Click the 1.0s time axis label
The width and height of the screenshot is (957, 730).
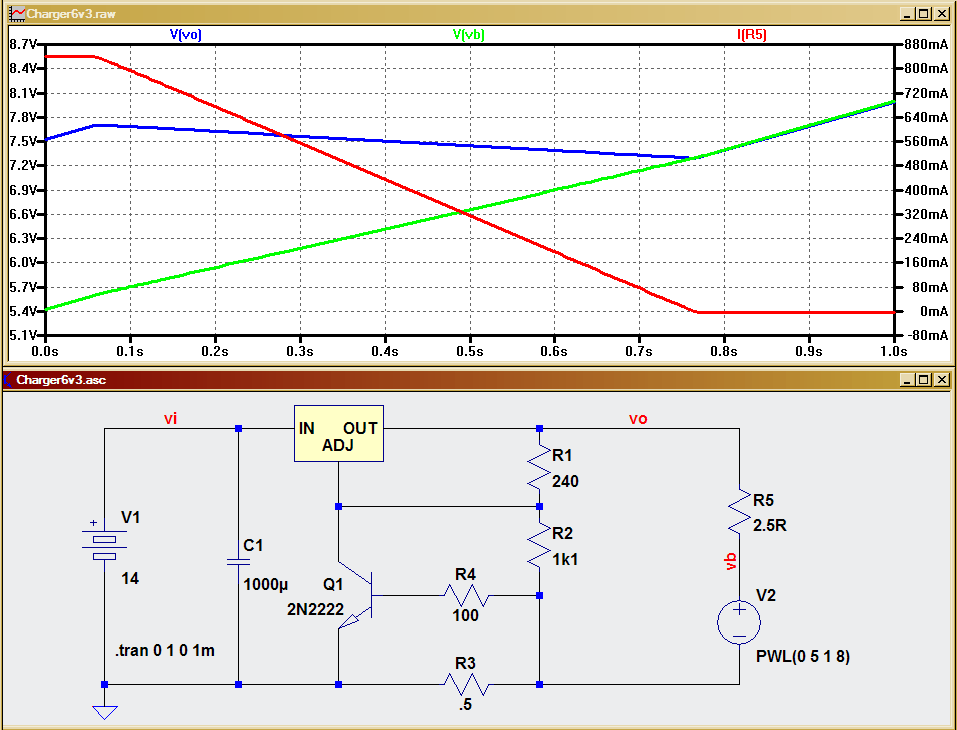(x=893, y=352)
